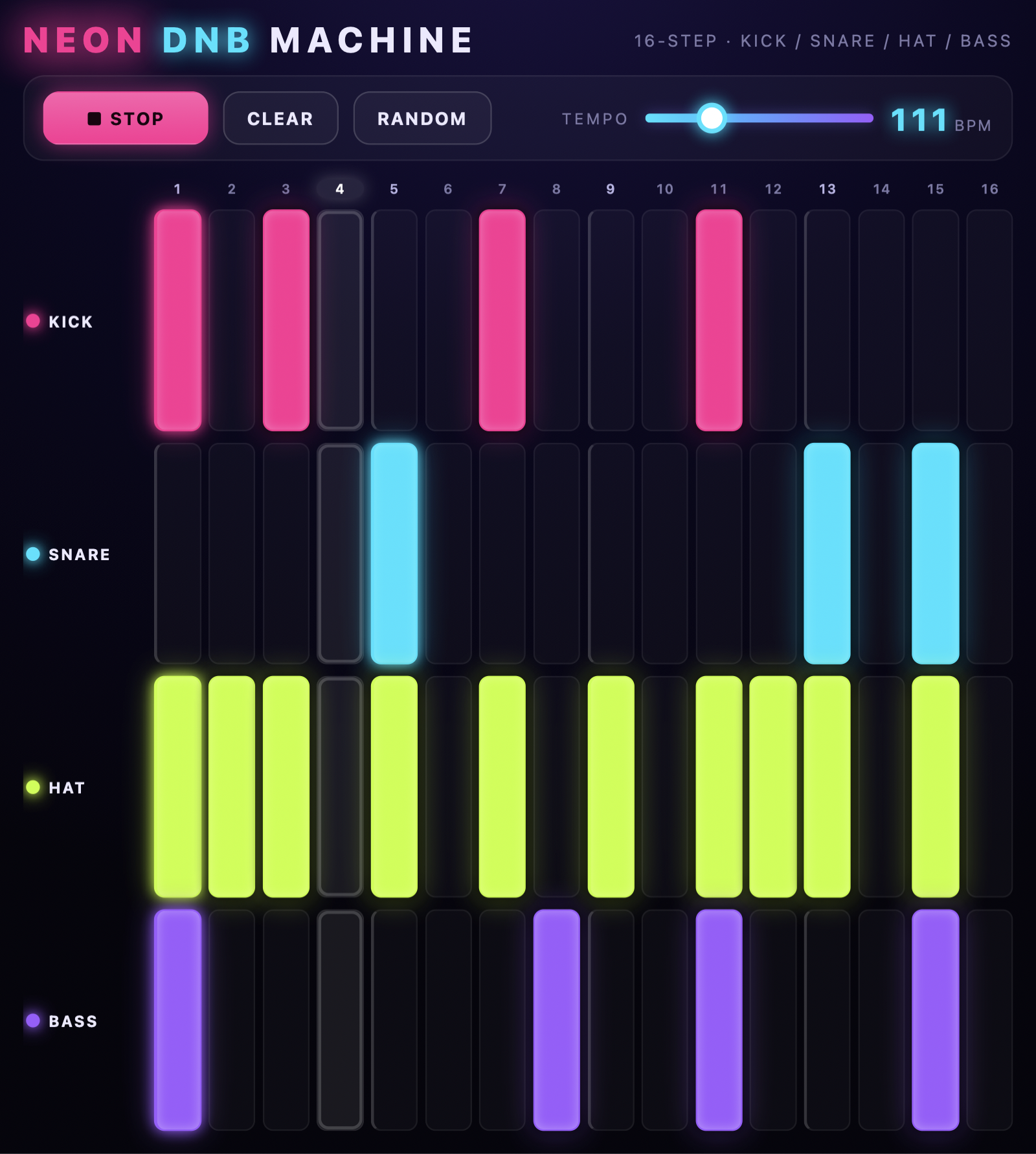Toggle hat step 12 off
Viewport: 1036px width, 1154px height.
click(x=773, y=787)
